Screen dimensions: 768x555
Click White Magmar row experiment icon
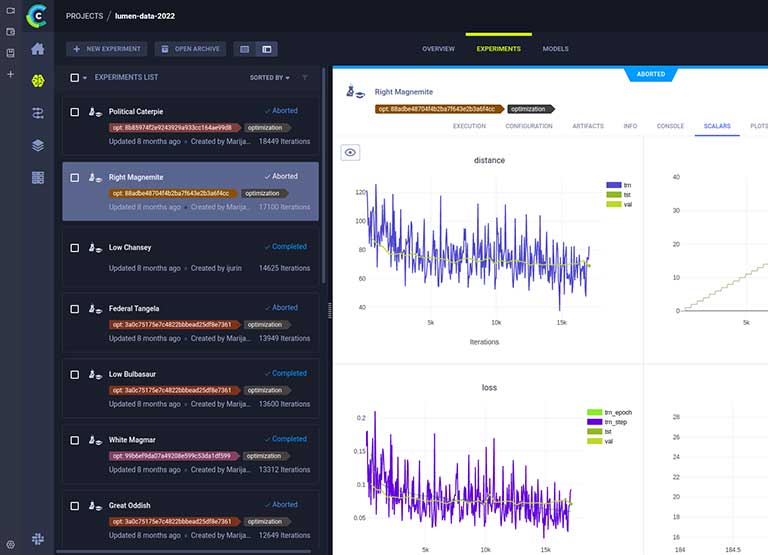pos(95,440)
